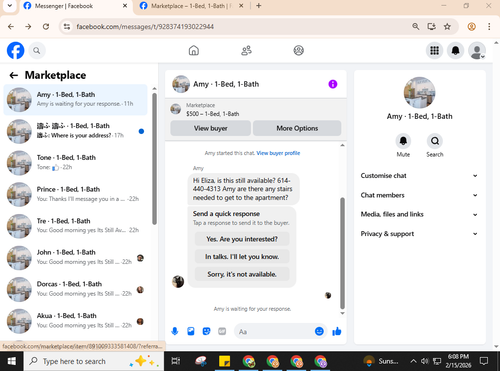Expand the Chat members section
Image resolution: width=500 pixels, height=371 pixels.
(419, 195)
